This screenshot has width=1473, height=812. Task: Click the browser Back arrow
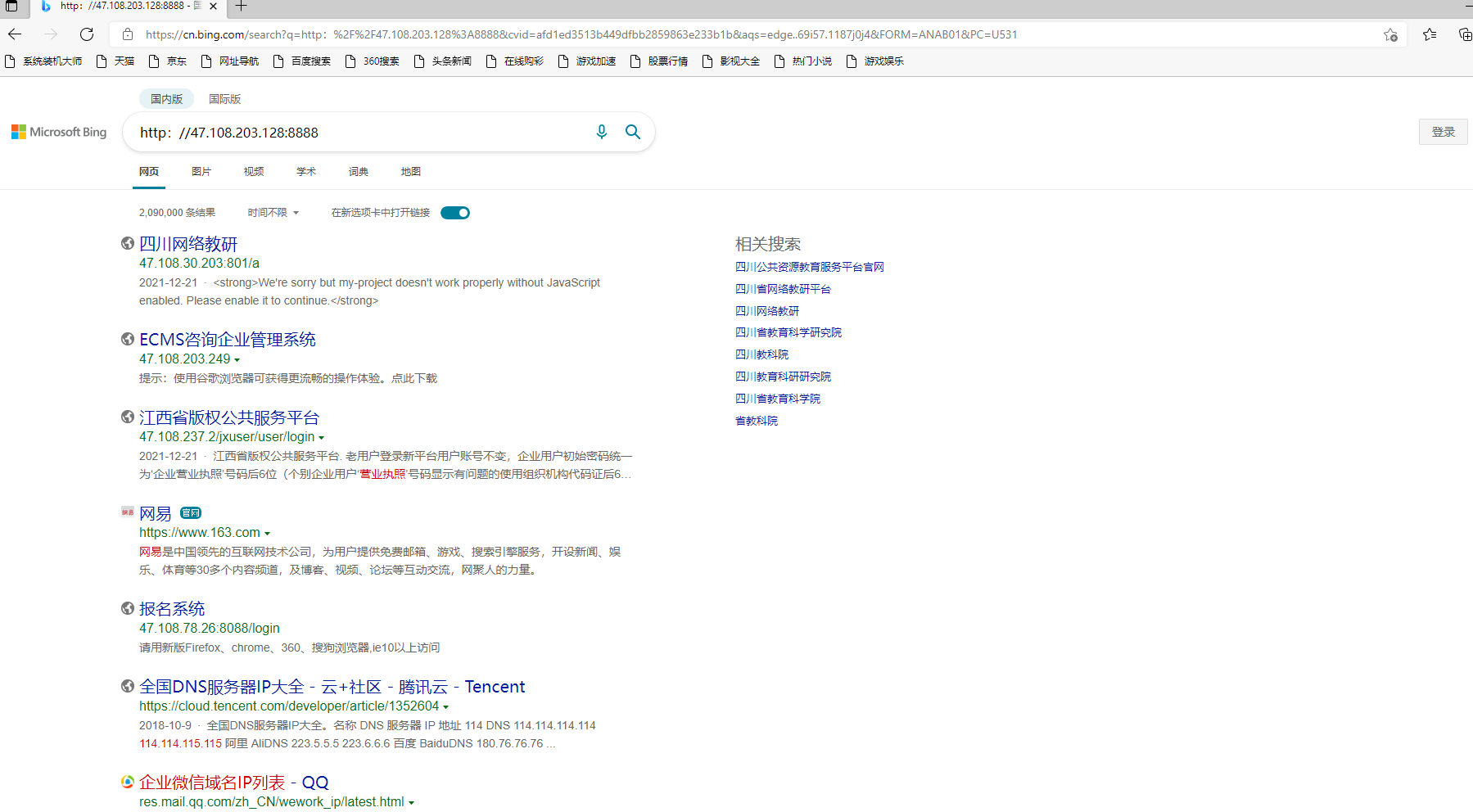[x=15, y=34]
